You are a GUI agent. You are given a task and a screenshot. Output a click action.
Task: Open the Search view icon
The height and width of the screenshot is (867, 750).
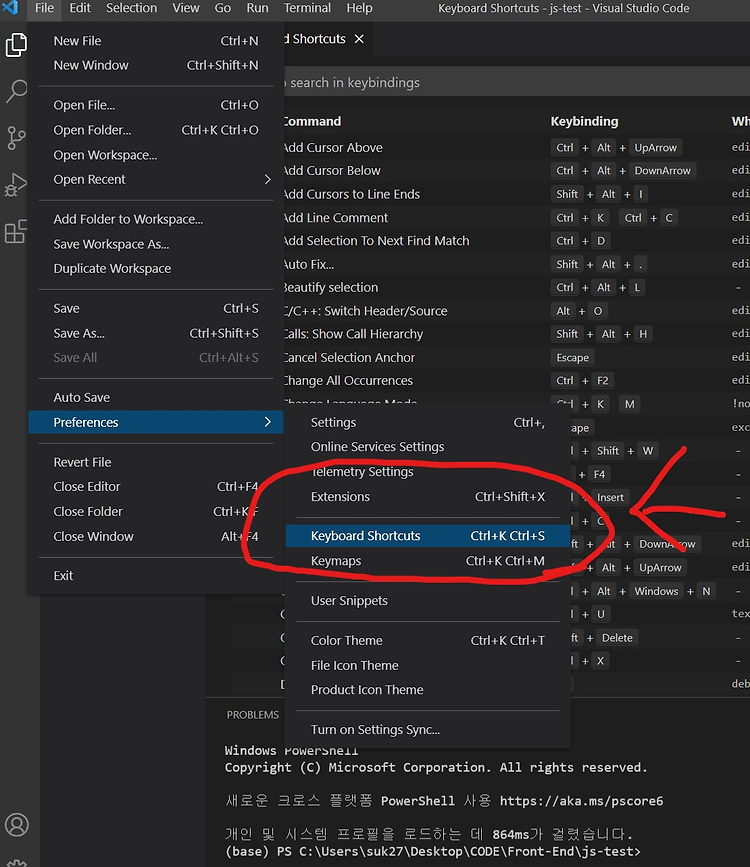coord(16,91)
